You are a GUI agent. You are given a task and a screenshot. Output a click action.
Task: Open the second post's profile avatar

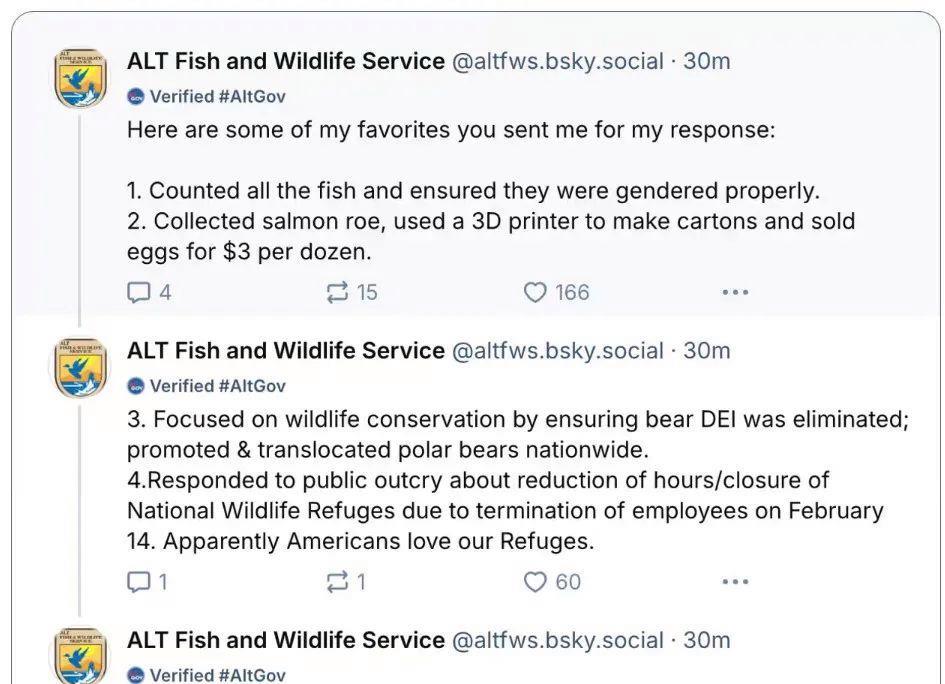(80, 367)
